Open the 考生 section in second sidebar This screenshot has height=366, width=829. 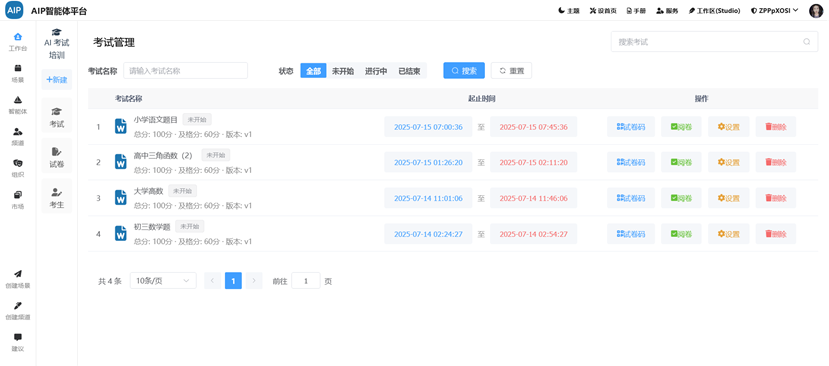(57, 197)
